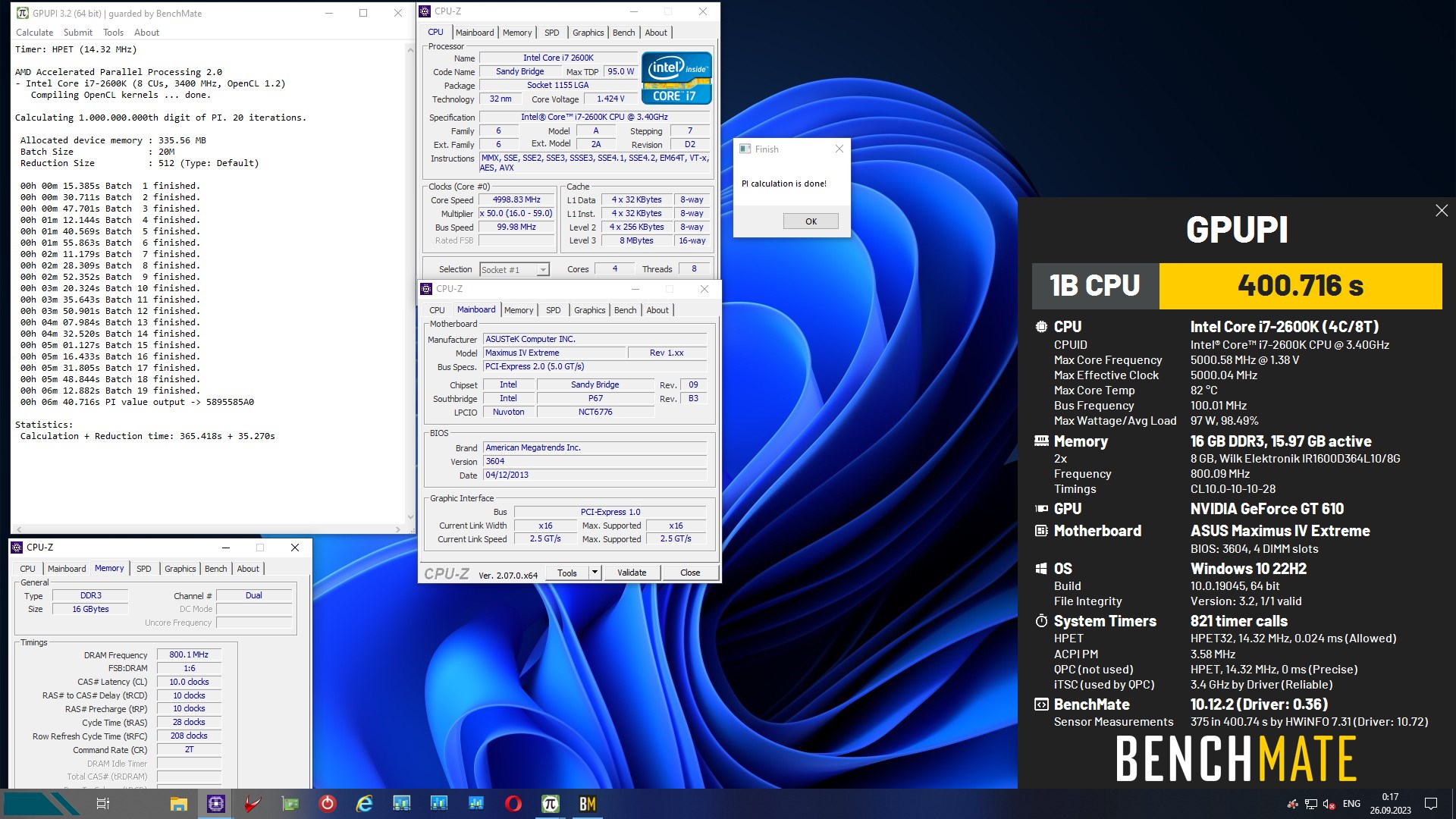Open the clock showing 0:17

[x=1390, y=804]
